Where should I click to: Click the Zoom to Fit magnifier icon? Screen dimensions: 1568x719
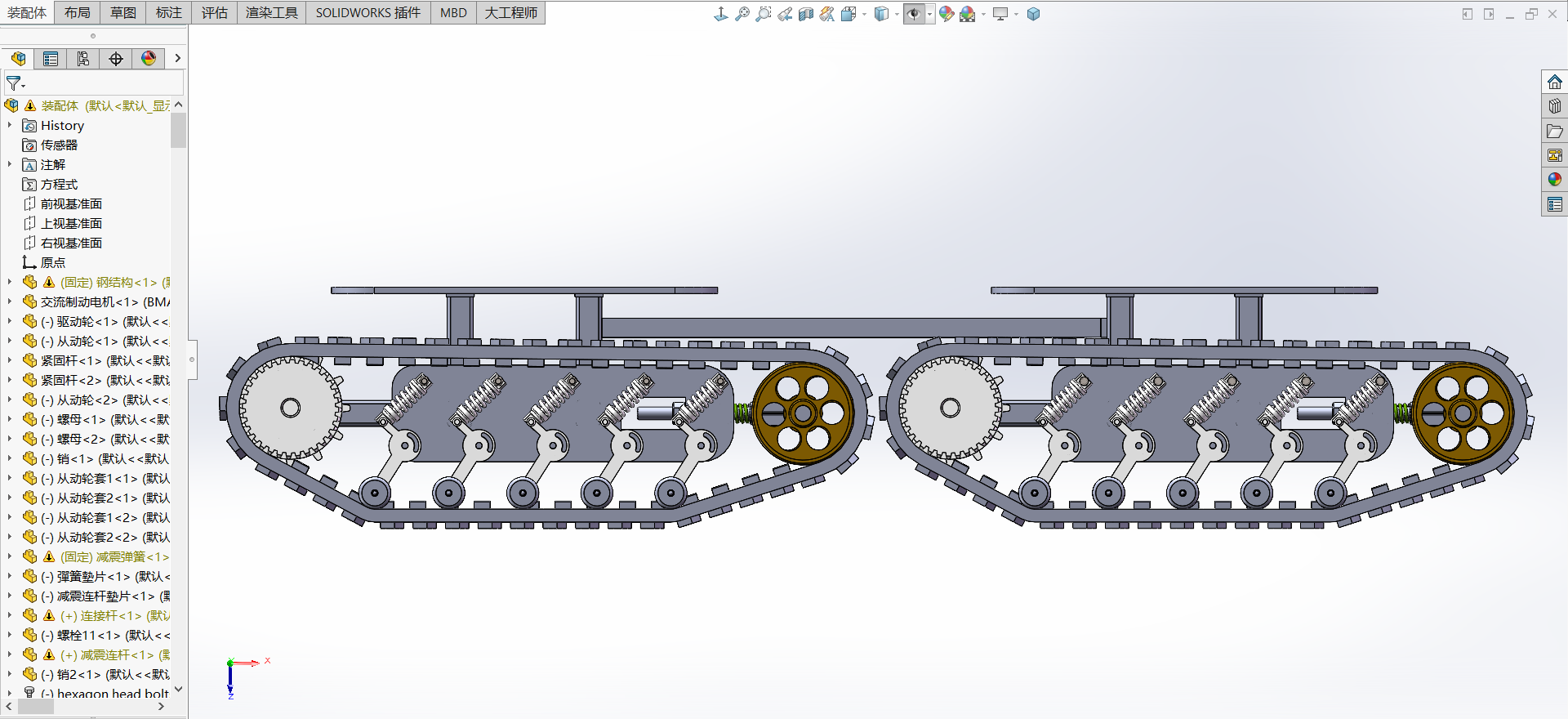click(x=742, y=14)
